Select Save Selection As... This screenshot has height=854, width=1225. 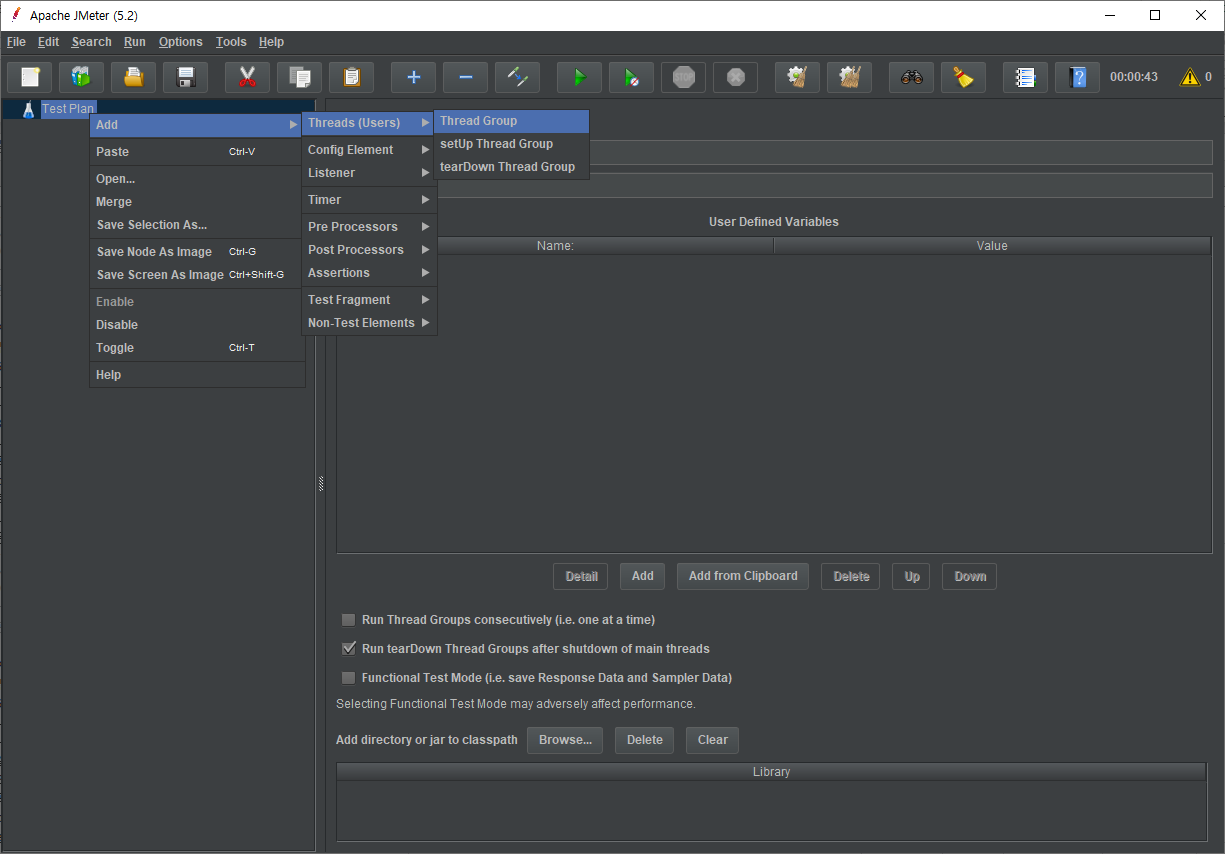point(197,225)
